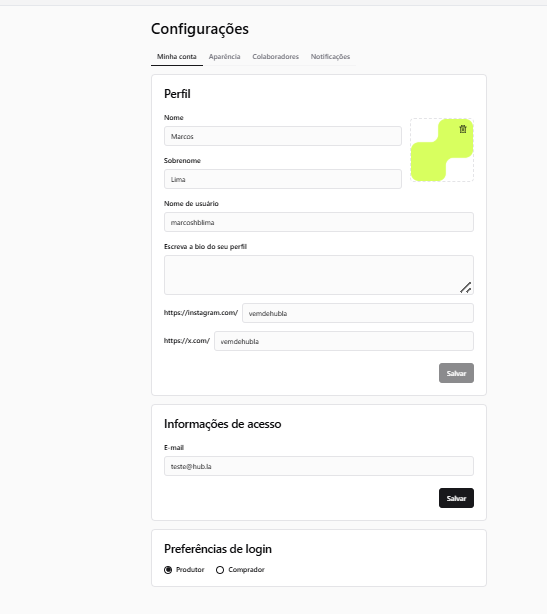Click the trash icon on profile picture
This screenshot has height=614, width=547.
pos(463,129)
